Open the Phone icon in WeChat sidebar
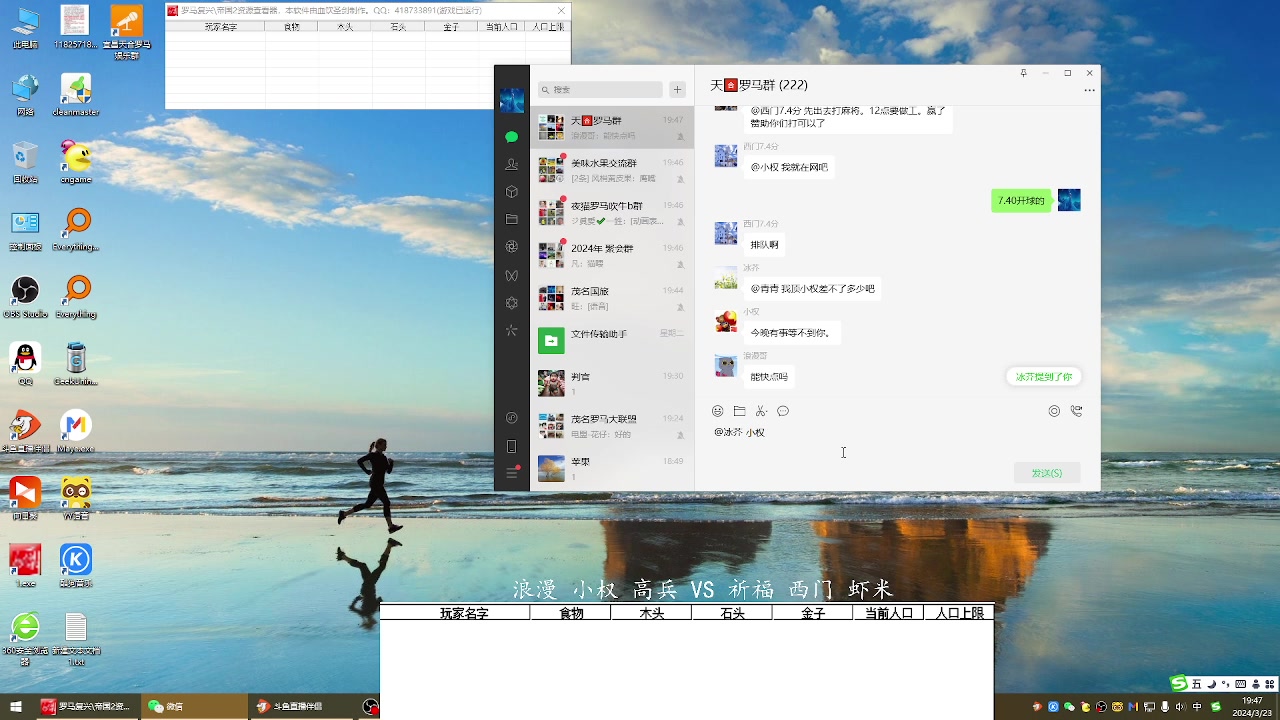1280x720 pixels. (x=512, y=446)
